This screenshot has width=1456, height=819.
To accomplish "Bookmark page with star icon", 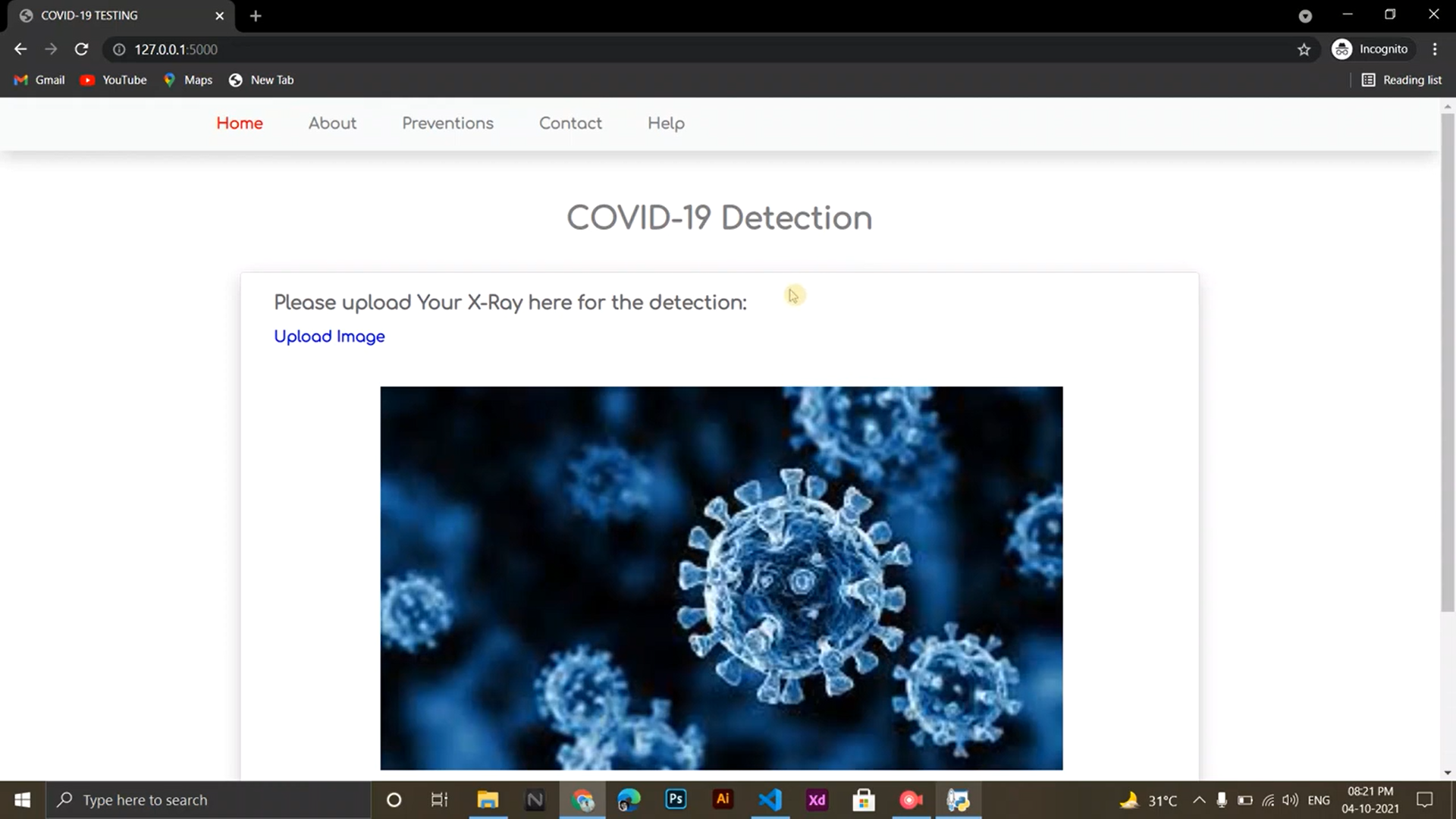I will coord(1304,49).
